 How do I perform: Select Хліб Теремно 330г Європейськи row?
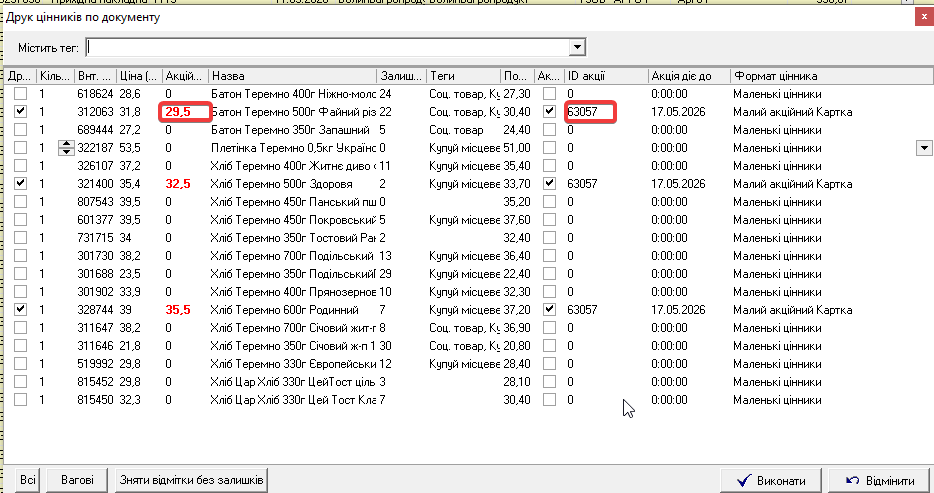pos(293,364)
